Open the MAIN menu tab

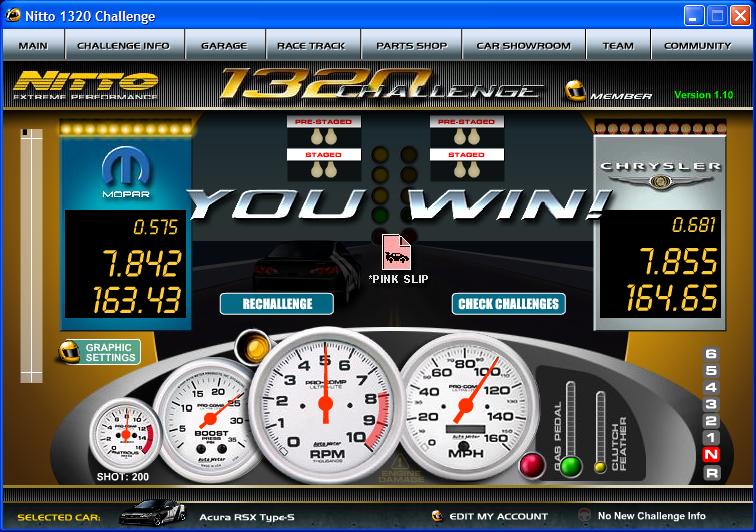[33, 45]
